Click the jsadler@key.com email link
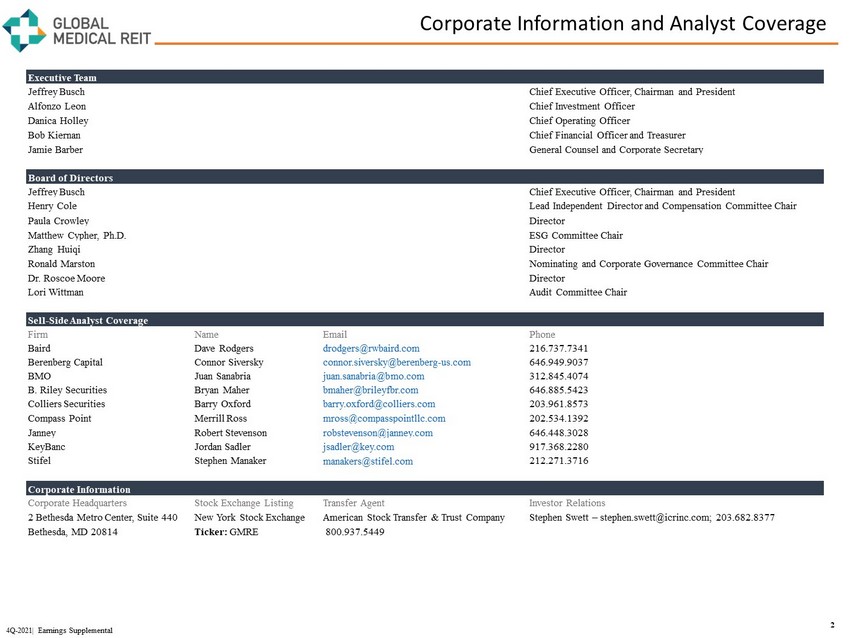 click(x=358, y=447)
